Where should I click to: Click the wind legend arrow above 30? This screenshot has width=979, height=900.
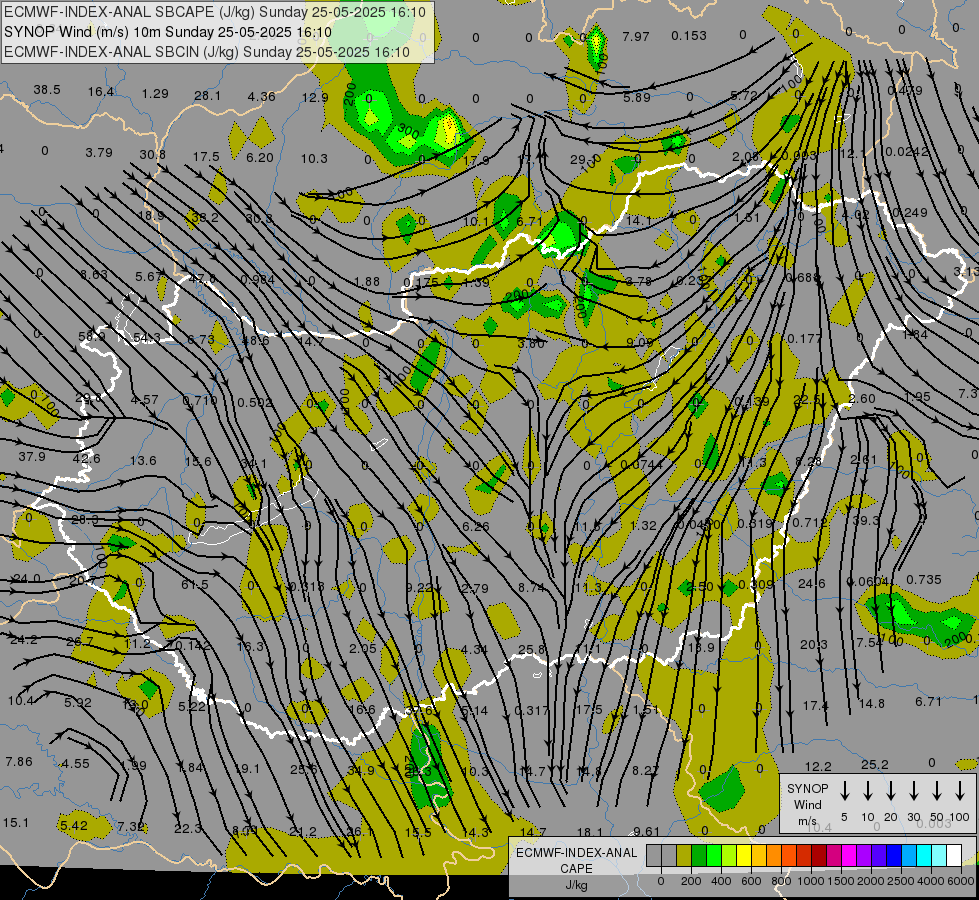[x=913, y=791]
